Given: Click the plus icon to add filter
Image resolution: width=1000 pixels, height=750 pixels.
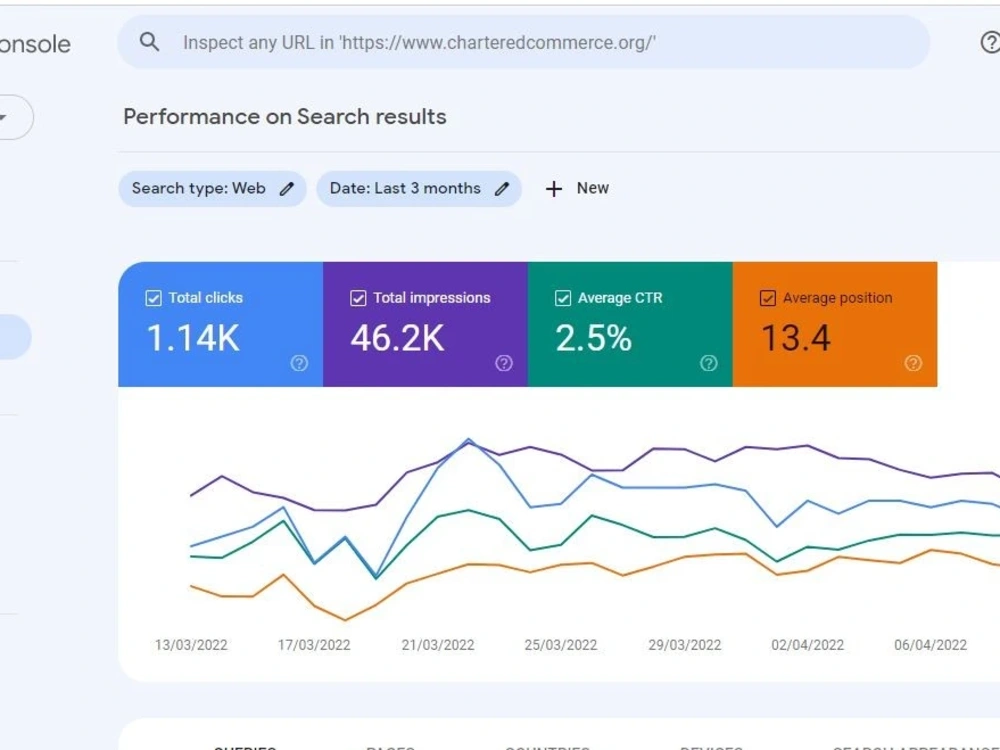Looking at the screenshot, I should 554,189.
